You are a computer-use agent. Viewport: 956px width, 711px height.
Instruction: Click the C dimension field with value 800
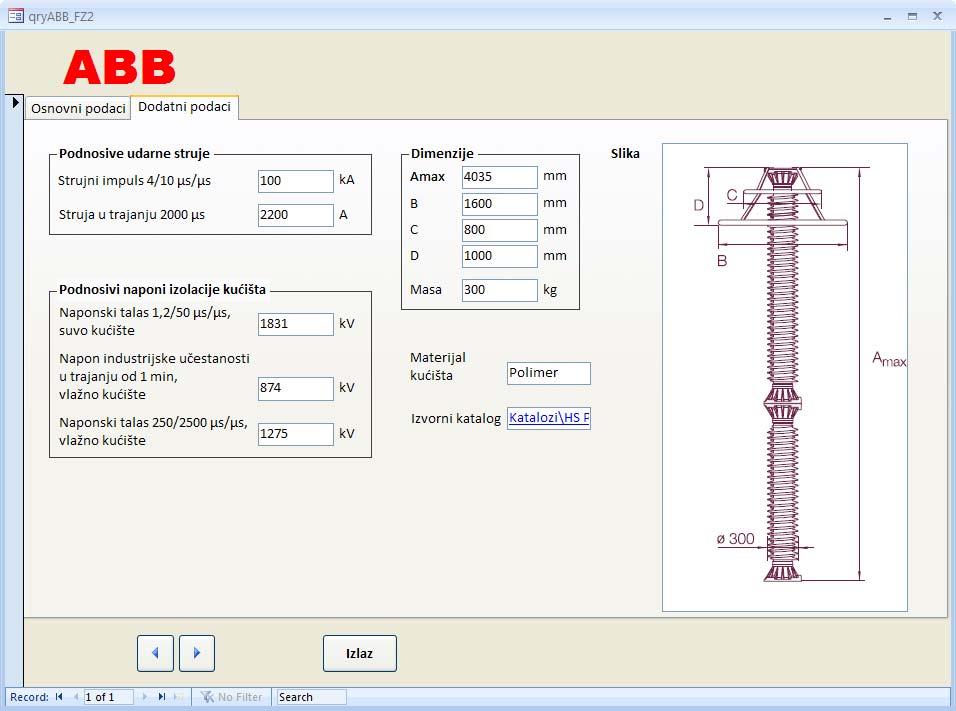pos(499,230)
